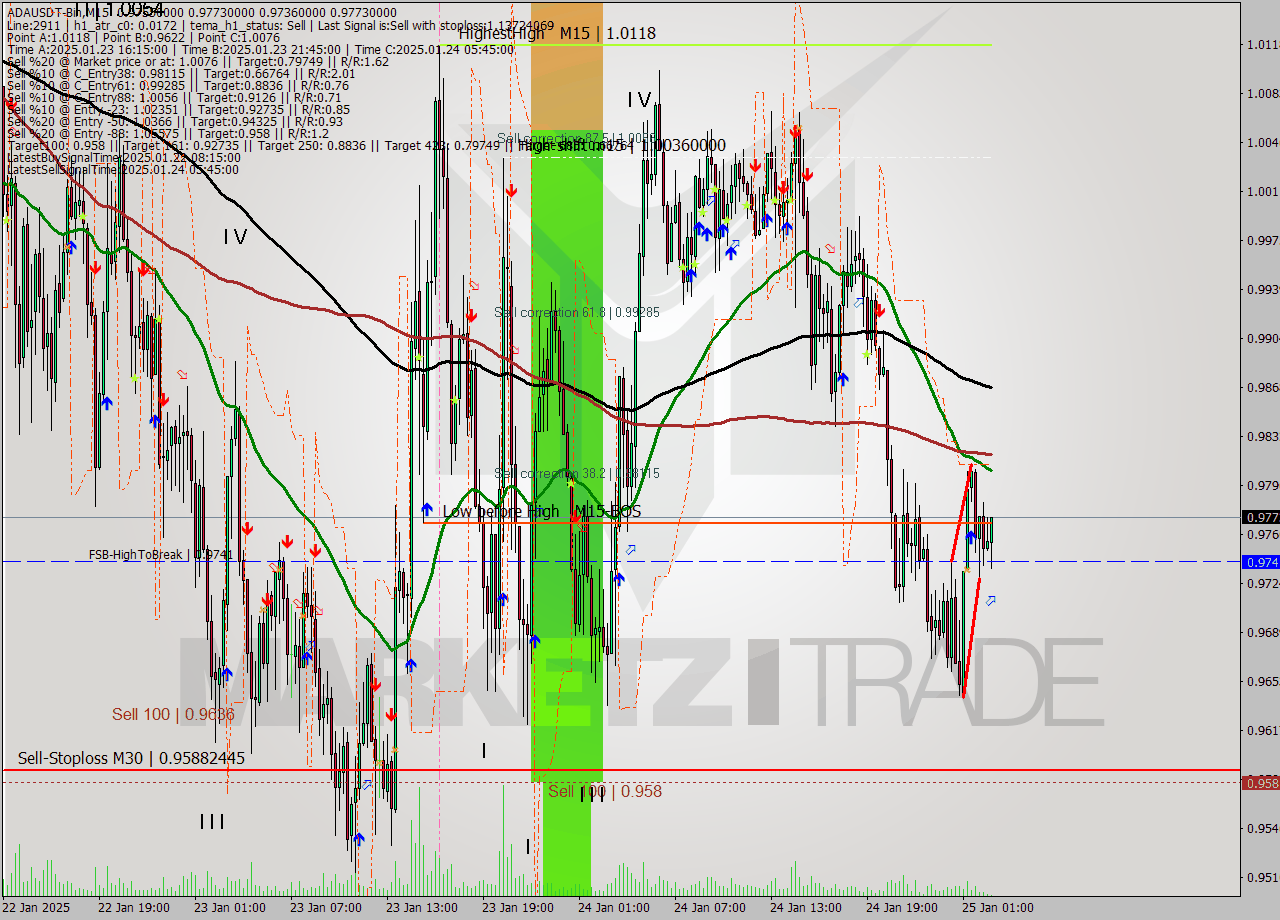Screen dimensions: 1280x920
Task: Click the 24 Jan 07:00 time label
Action: pyautogui.click(x=709, y=908)
